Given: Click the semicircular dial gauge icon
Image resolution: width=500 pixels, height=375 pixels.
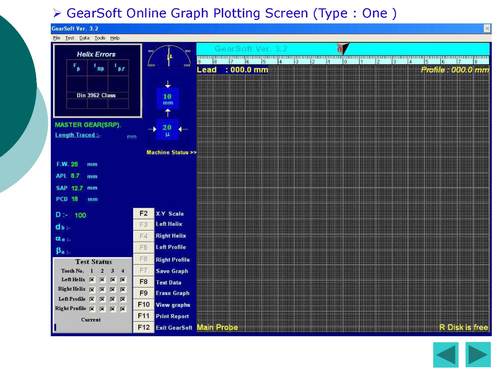Looking at the screenshot, I should coord(169,56).
